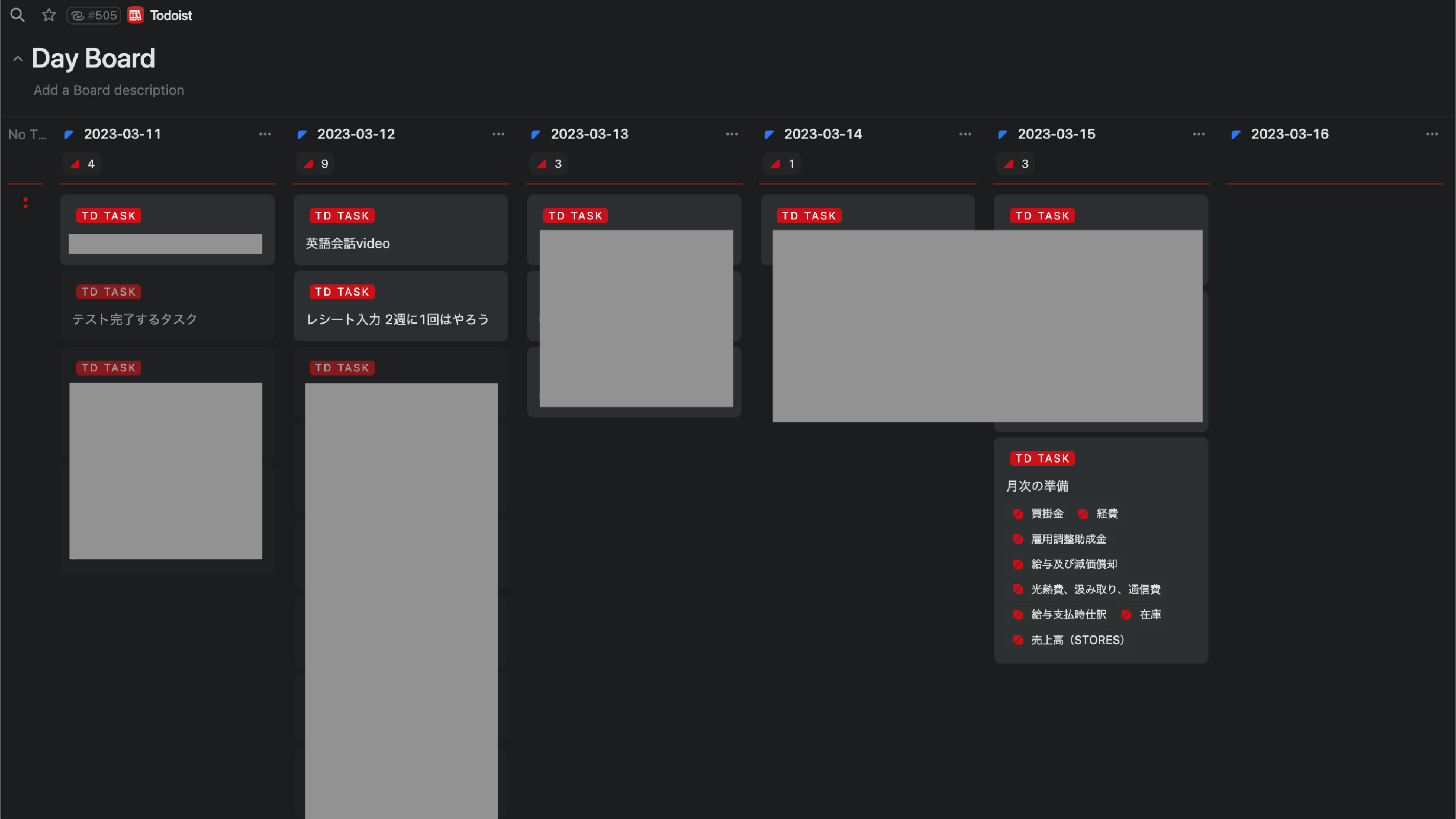Click the blue flag icon beside 2023-03-14
Image resolution: width=1456 pixels, height=819 pixels.
click(x=769, y=135)
